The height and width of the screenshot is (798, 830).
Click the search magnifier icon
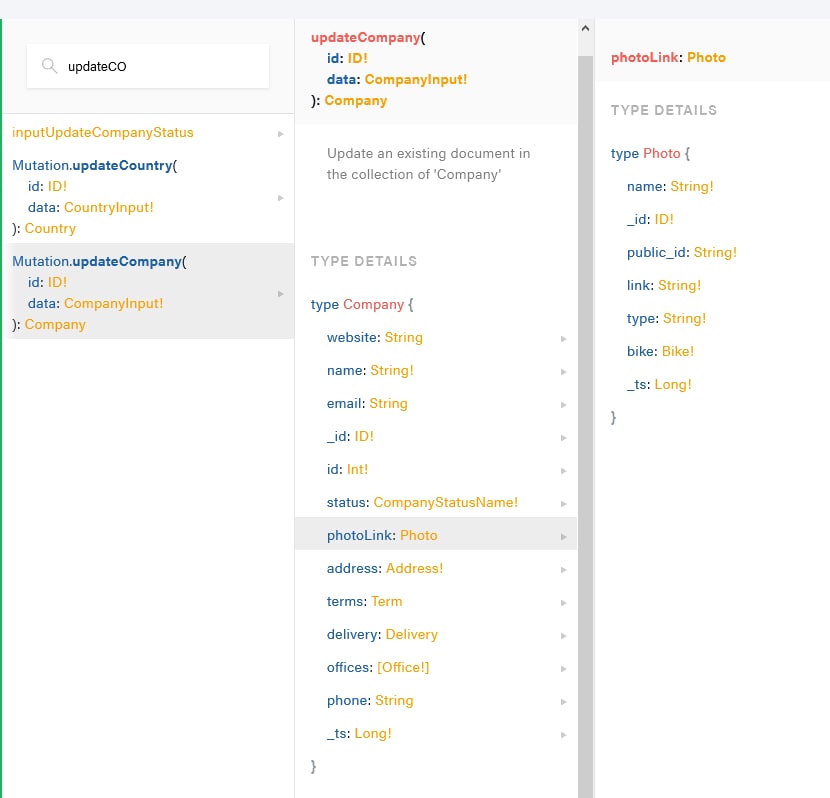coord(49,66)
